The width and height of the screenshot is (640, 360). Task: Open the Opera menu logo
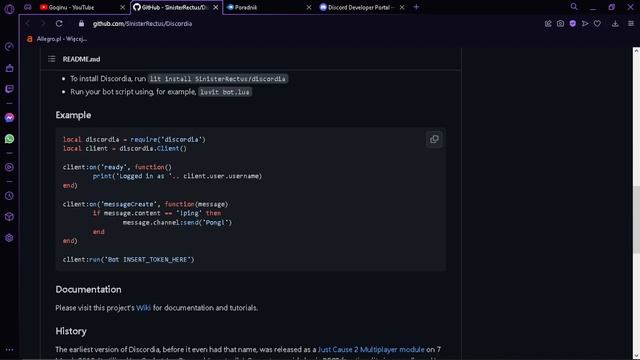tap(9, 8)
